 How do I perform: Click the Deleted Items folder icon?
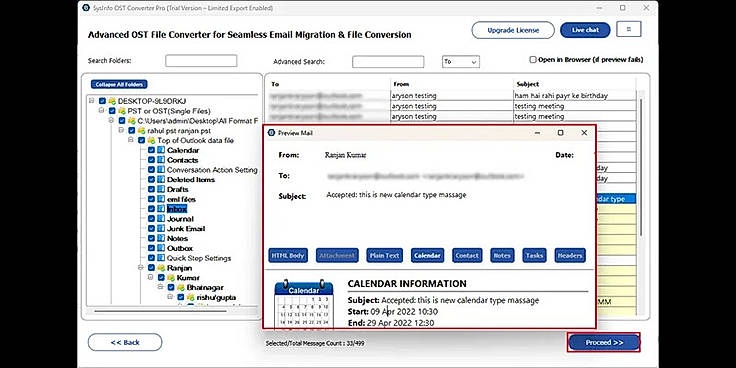point(161,180)
